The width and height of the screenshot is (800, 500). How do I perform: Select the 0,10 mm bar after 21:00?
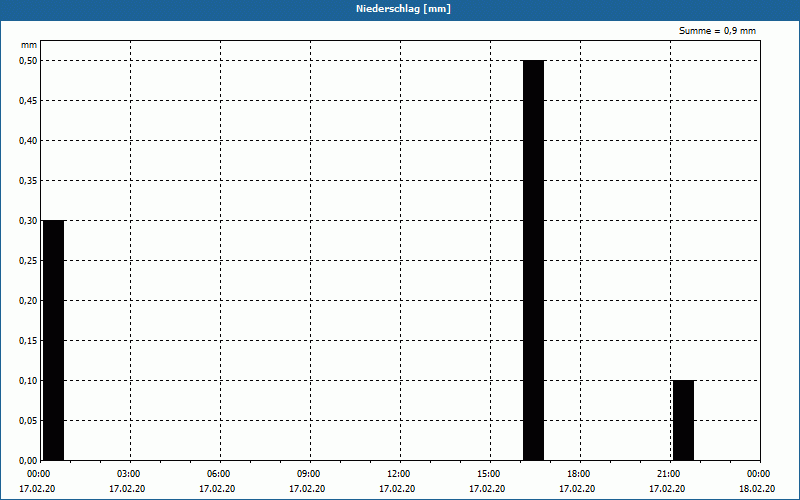pyautogui.click(x=684, y=420)
